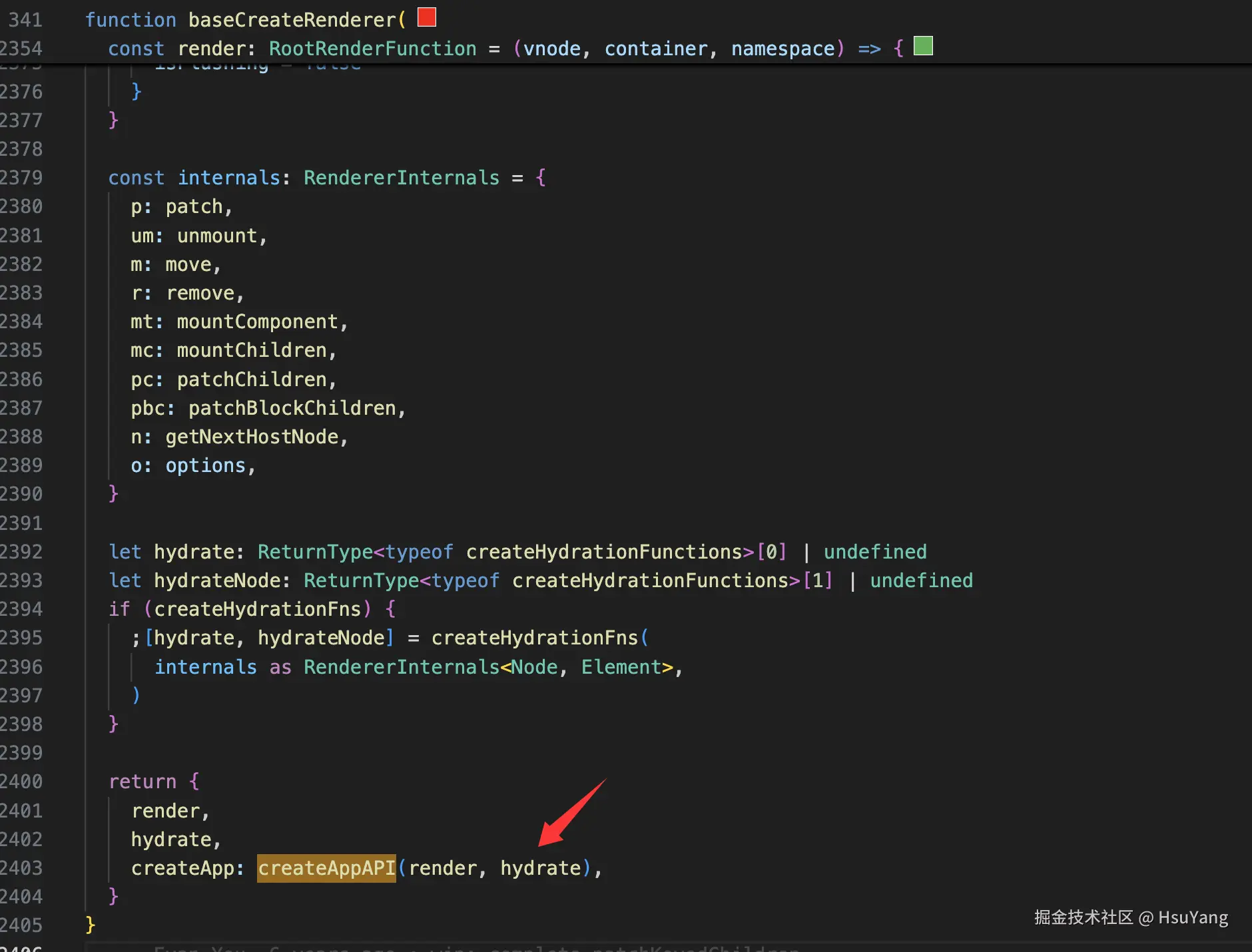The image size is (1252, 952).
Task: Click the namespace parameter
Action: [x=783, y=49]
